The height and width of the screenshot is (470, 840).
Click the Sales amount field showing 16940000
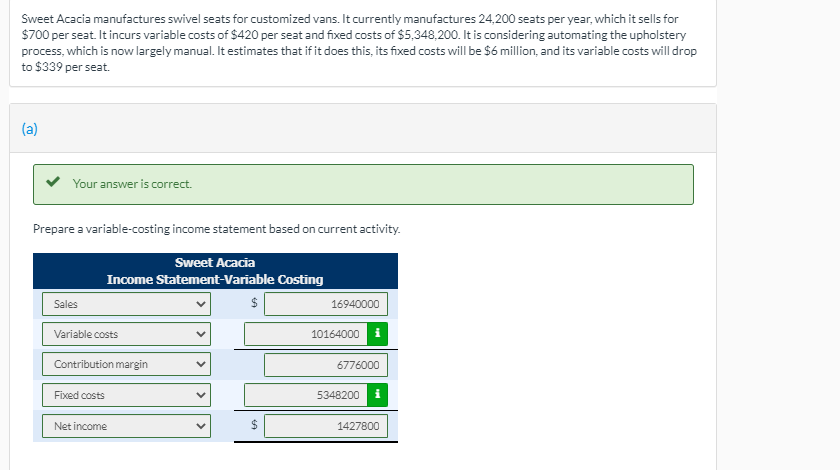click(326, 304)
